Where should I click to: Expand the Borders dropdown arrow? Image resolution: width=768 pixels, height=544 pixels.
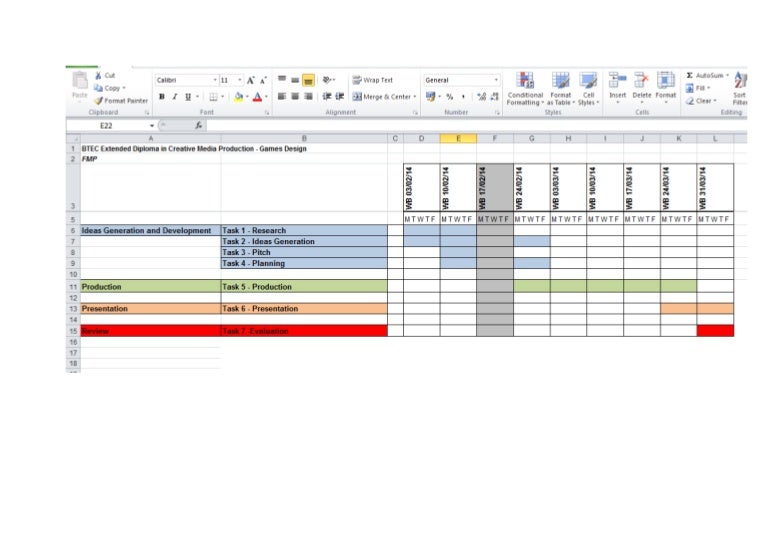pos(222,96)
